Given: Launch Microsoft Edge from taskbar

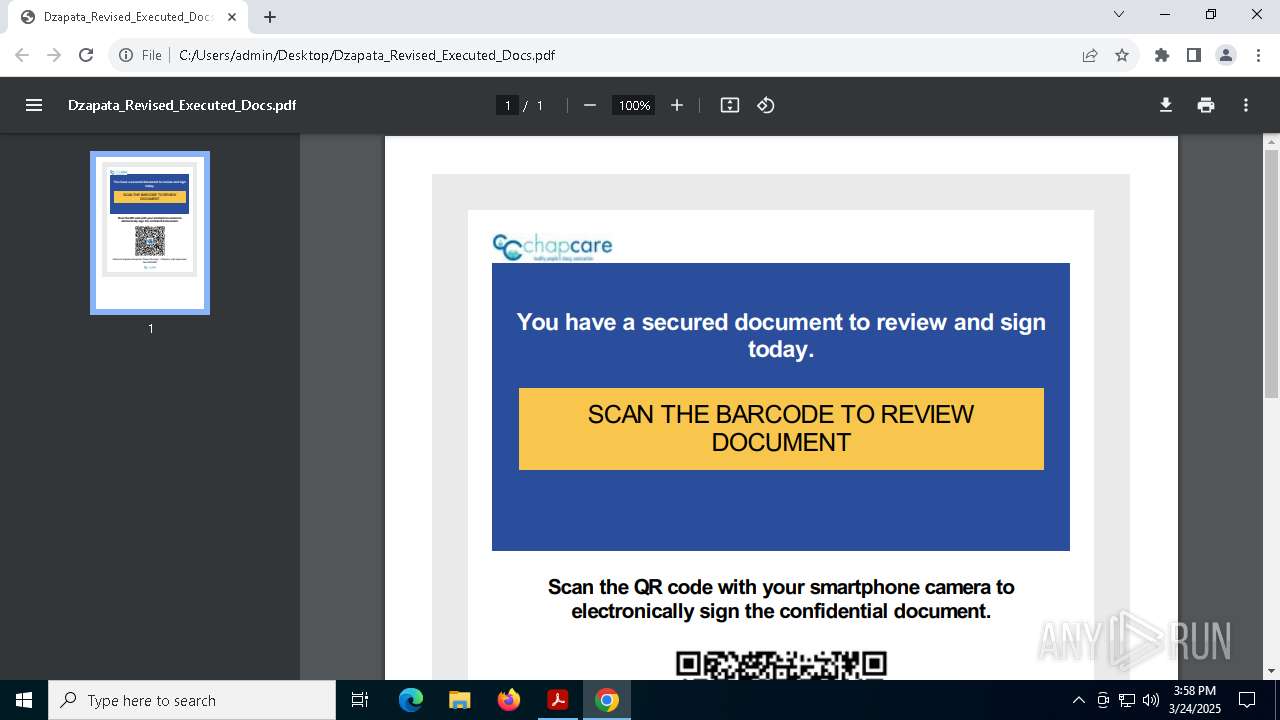Looking at the screenshot, I should 411,700.
